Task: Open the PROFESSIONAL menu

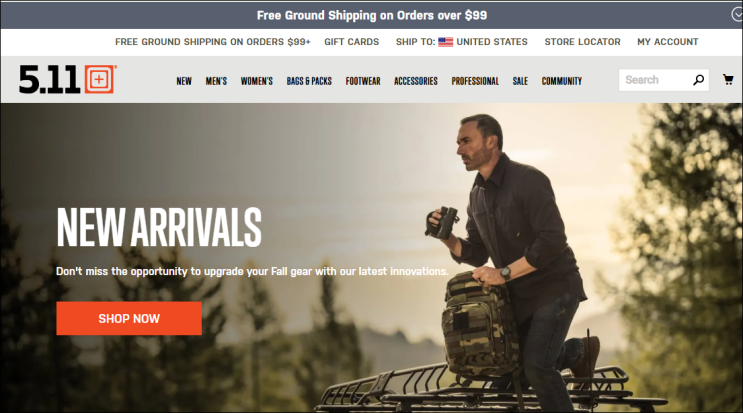Action: pos(475,81)
